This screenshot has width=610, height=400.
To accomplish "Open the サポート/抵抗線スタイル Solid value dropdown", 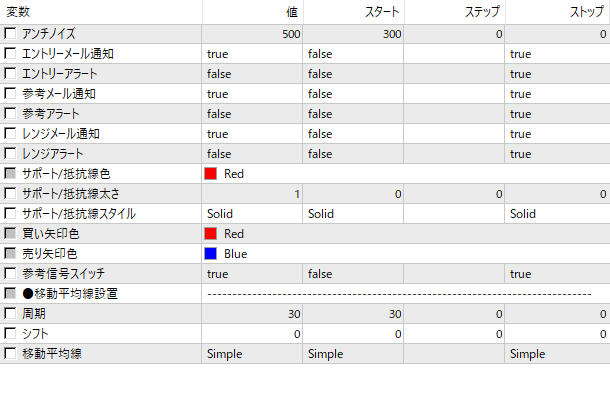I will [252, 214].
